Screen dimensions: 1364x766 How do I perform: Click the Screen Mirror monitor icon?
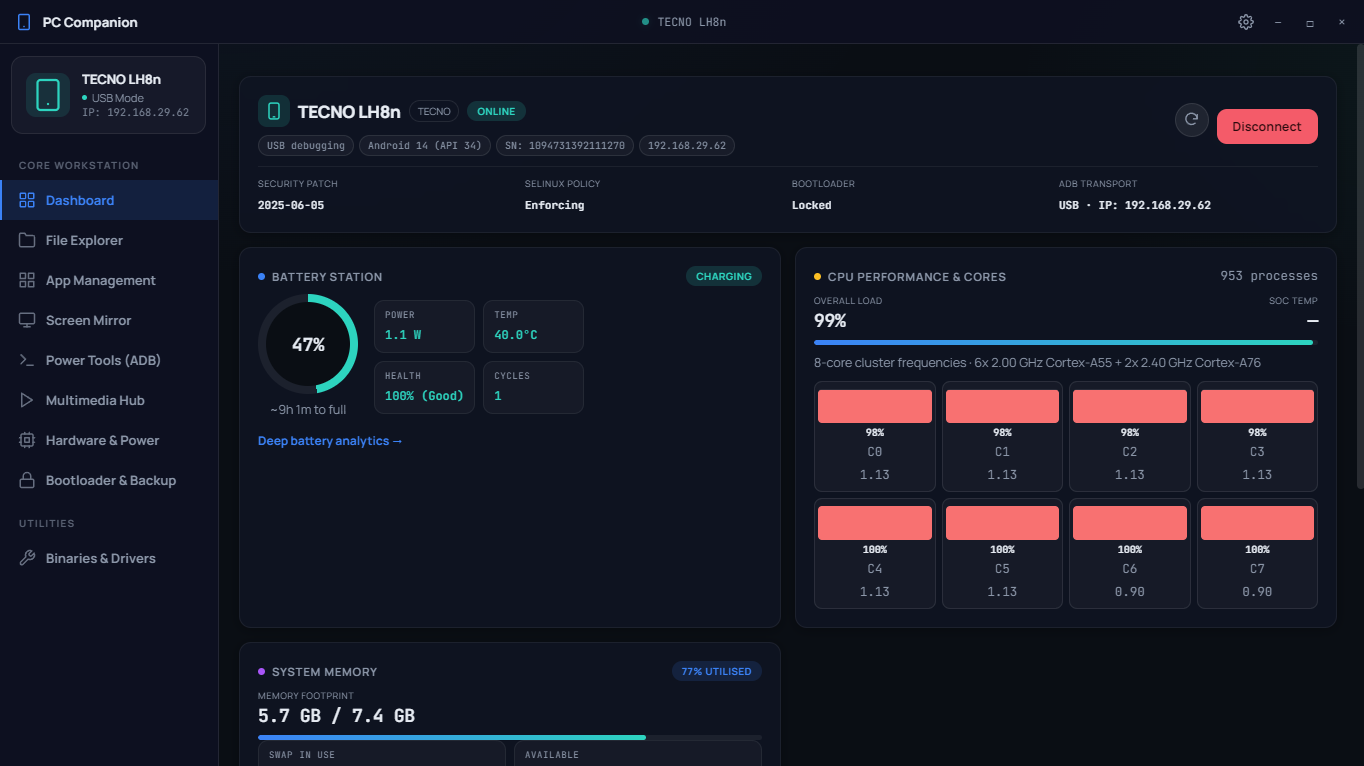27,320
